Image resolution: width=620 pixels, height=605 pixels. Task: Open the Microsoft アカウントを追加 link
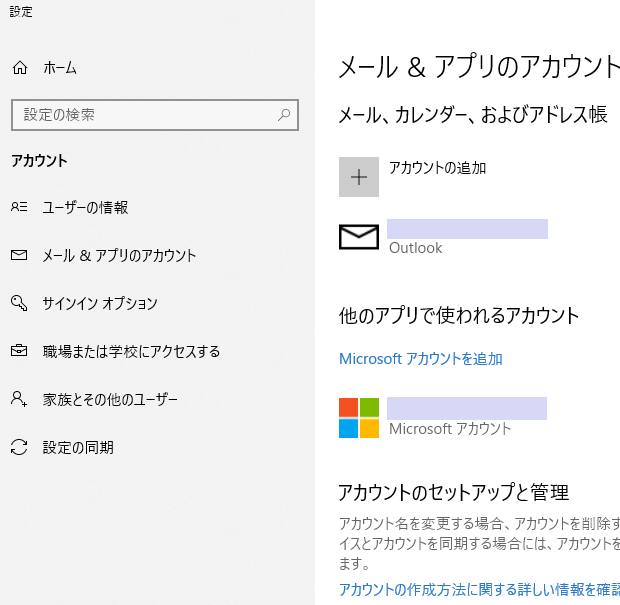pyautogui.click(x=420, y=358)
